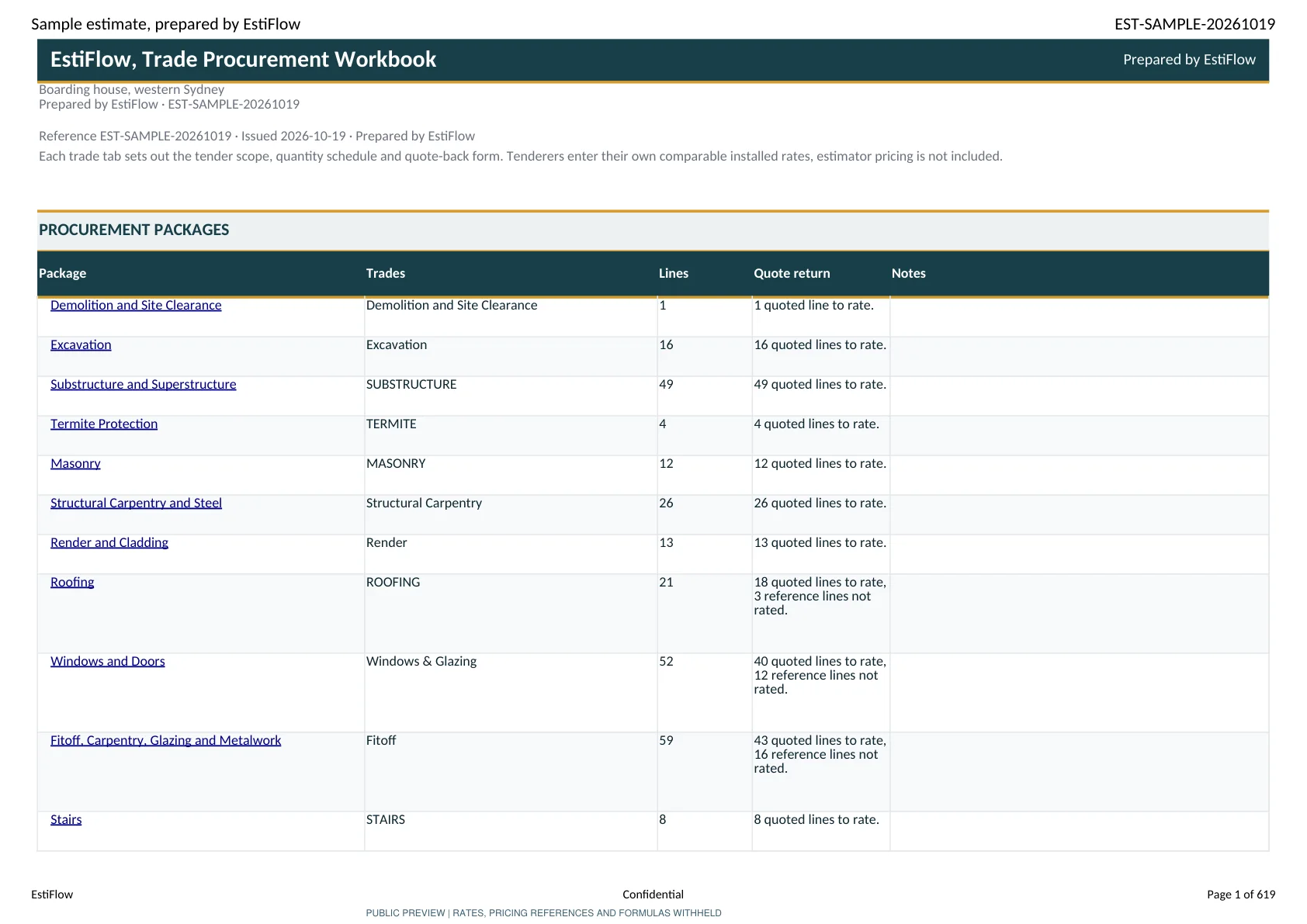
Task: Click the PUBLIC PREVIEW footer notice
Action: click(543, 913)
